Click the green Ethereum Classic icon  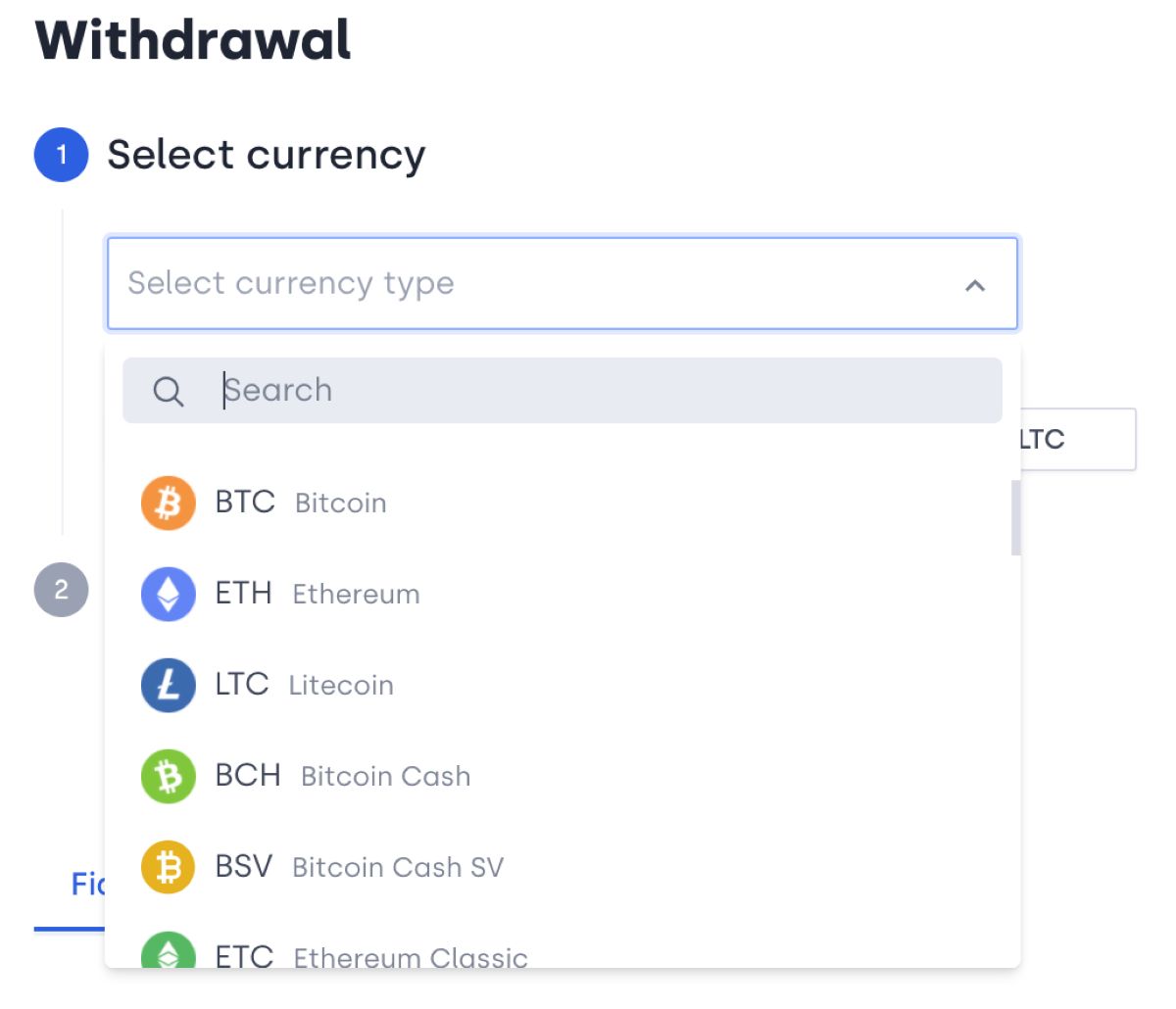169,952
